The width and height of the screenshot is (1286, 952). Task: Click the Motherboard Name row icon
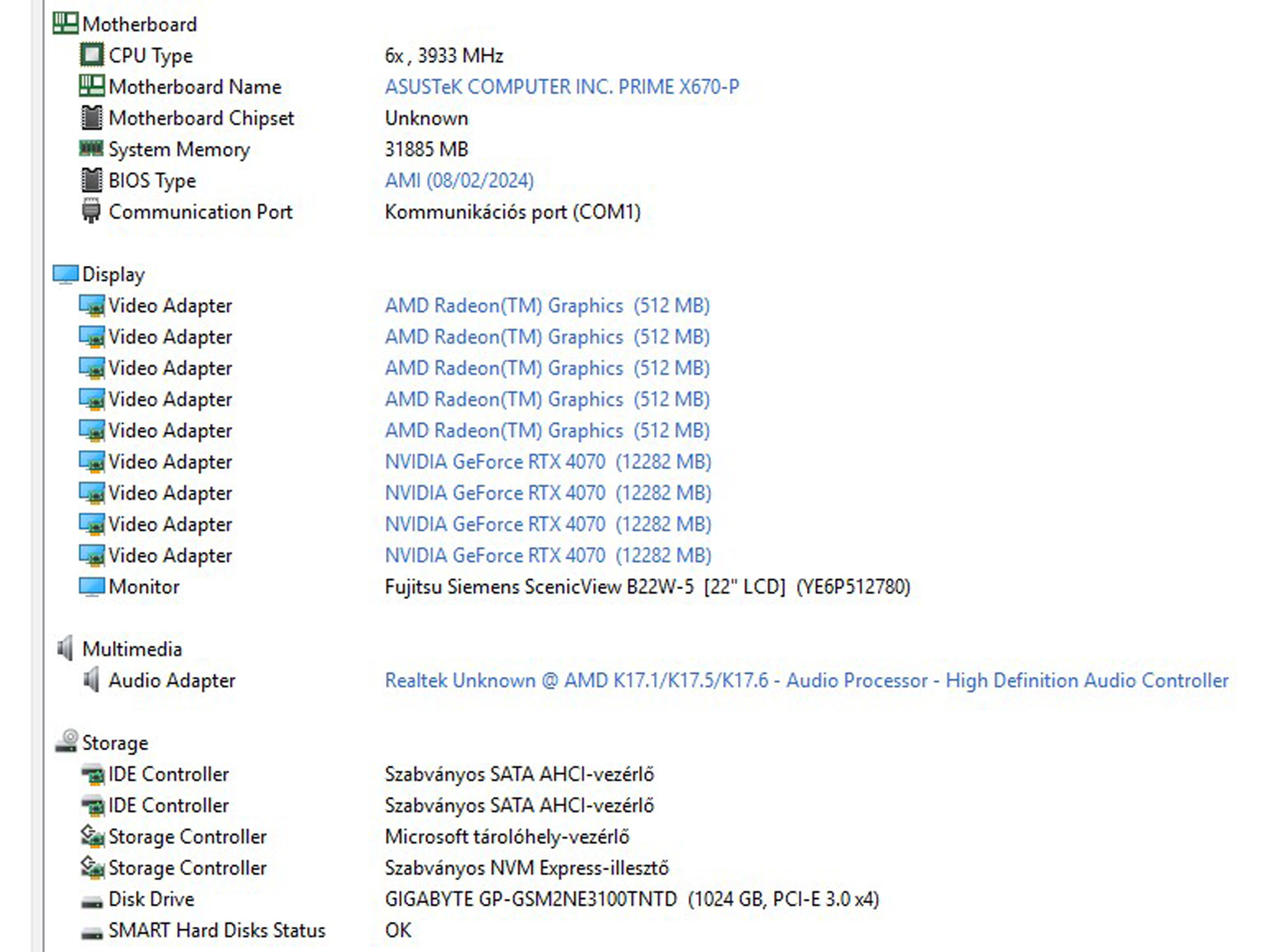[x=91, y=86]
